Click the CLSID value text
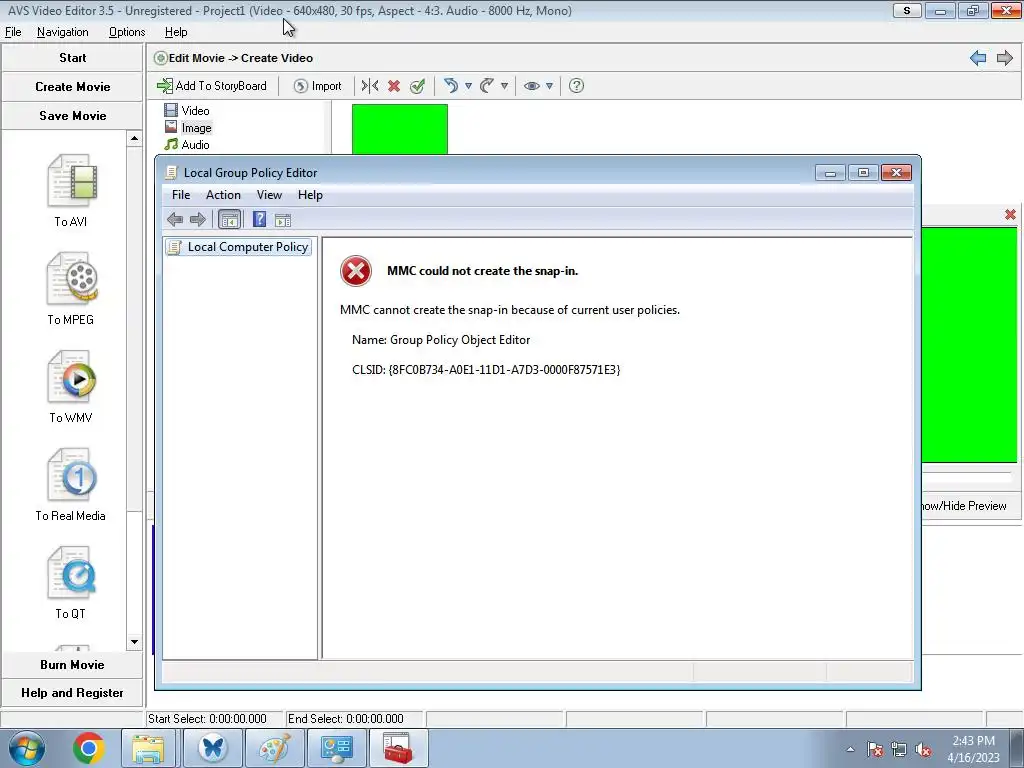1024x768 pixels. (x=504, y=370)
